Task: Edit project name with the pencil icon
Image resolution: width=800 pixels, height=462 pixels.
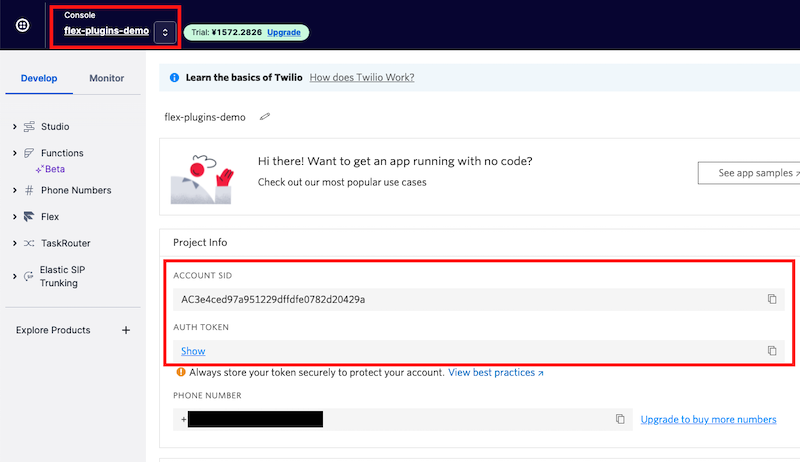Action: (264, 117)
